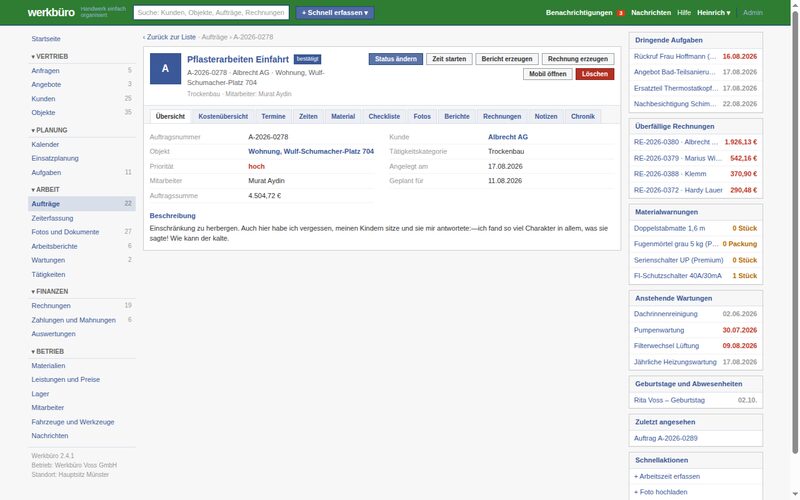Open Benachrichtigungen in the top bar
800x500 pixels.
[579, 12]
